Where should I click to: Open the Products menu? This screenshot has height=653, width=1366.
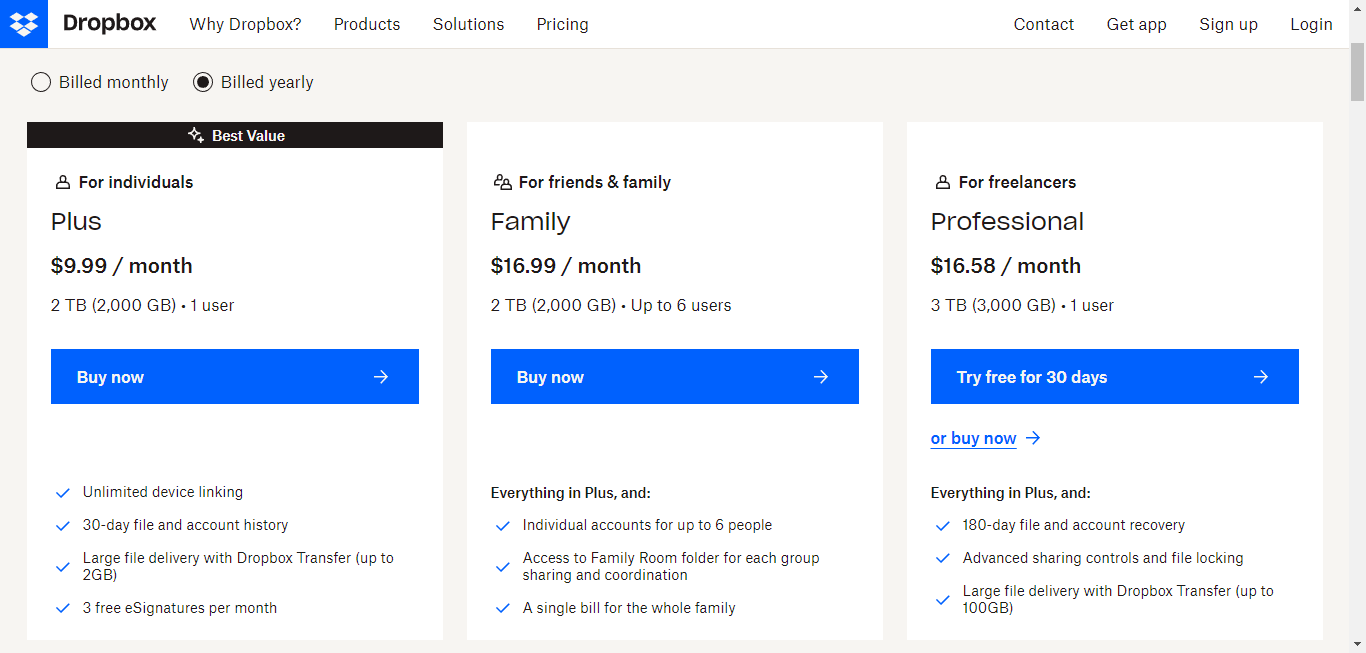(367, 24)
